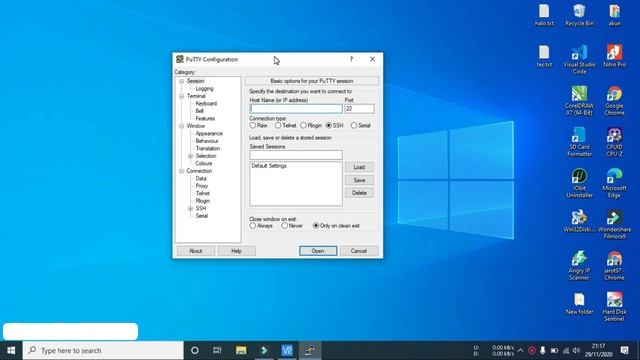Click the taskbar search box
Image resolution: width=640 pixels, height=360 pixels.
click(x=103, y=350)
